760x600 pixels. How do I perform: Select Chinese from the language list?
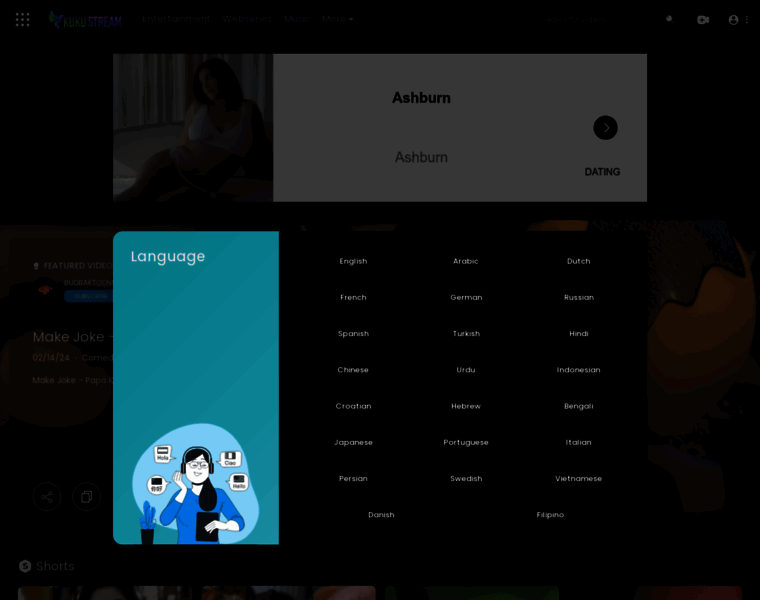(x=353, y=370)
